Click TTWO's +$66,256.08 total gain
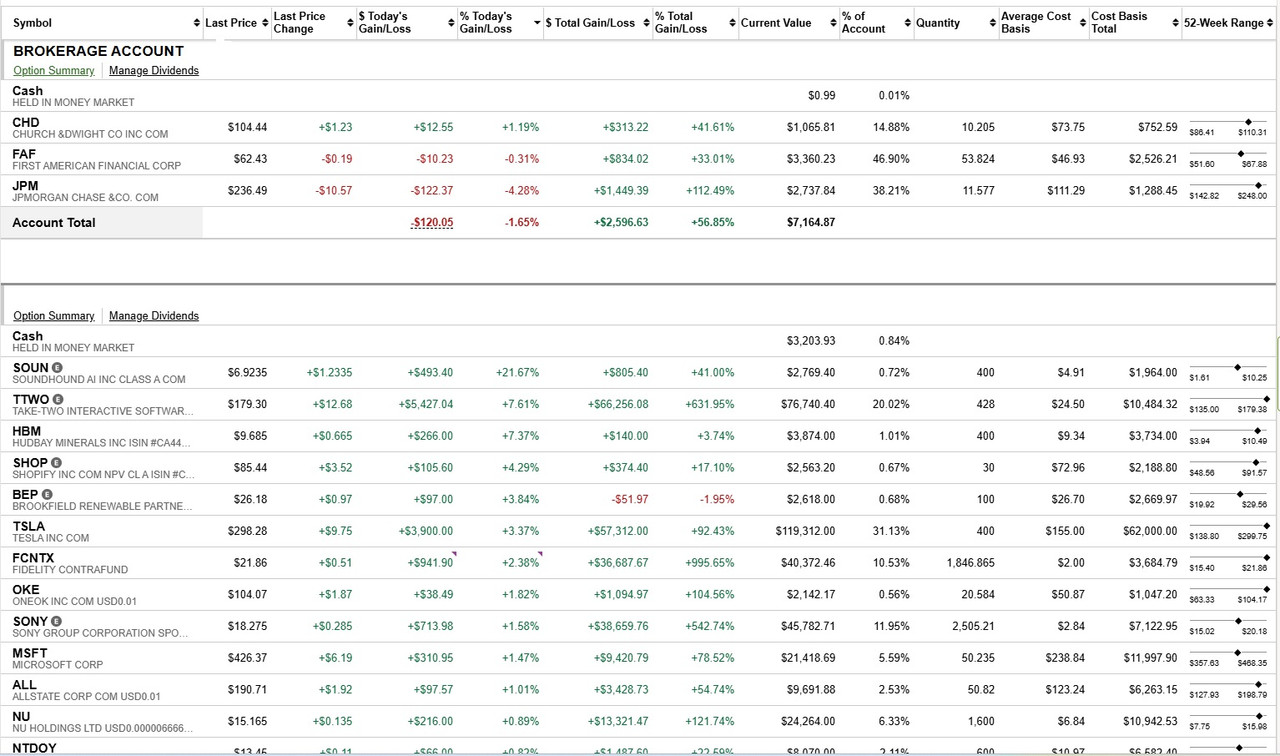 pyautogui.click(x=618, y=404)
